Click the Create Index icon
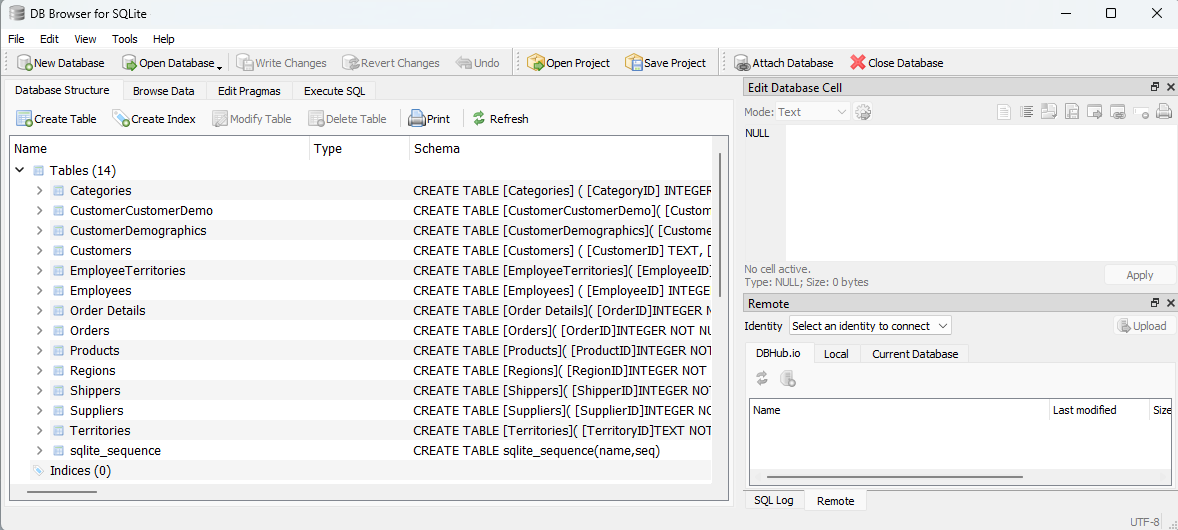The width and height of the screenshot is (1178, 530). [121, 119]
